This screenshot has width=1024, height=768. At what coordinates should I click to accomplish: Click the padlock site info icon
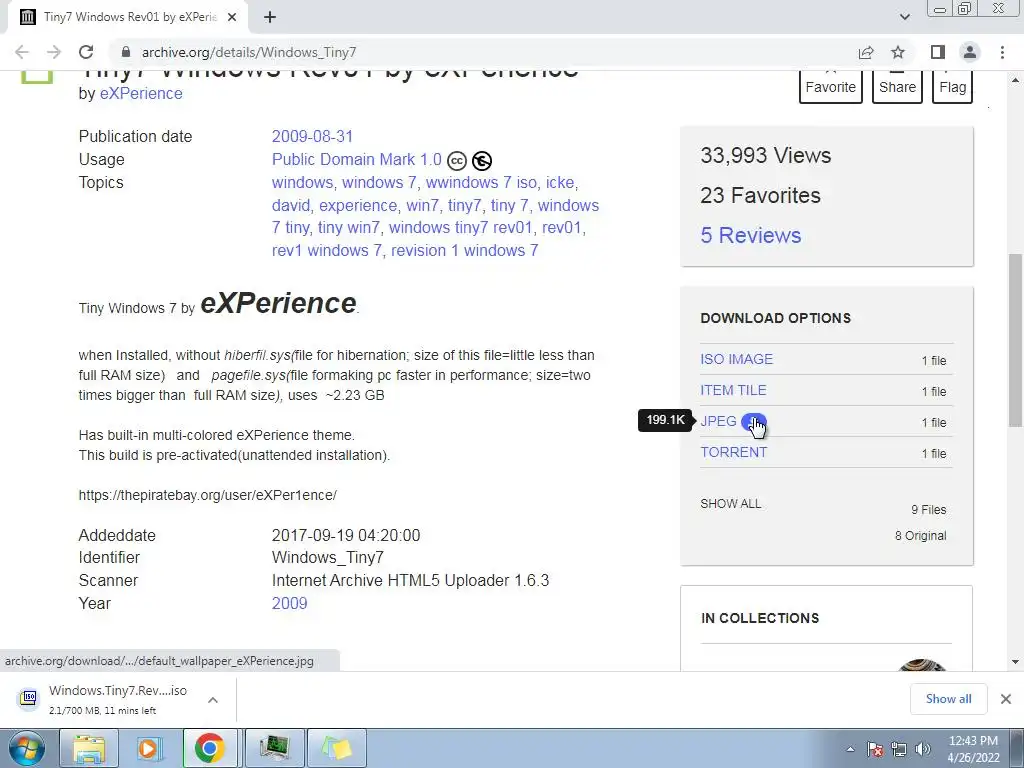(126, 52)
